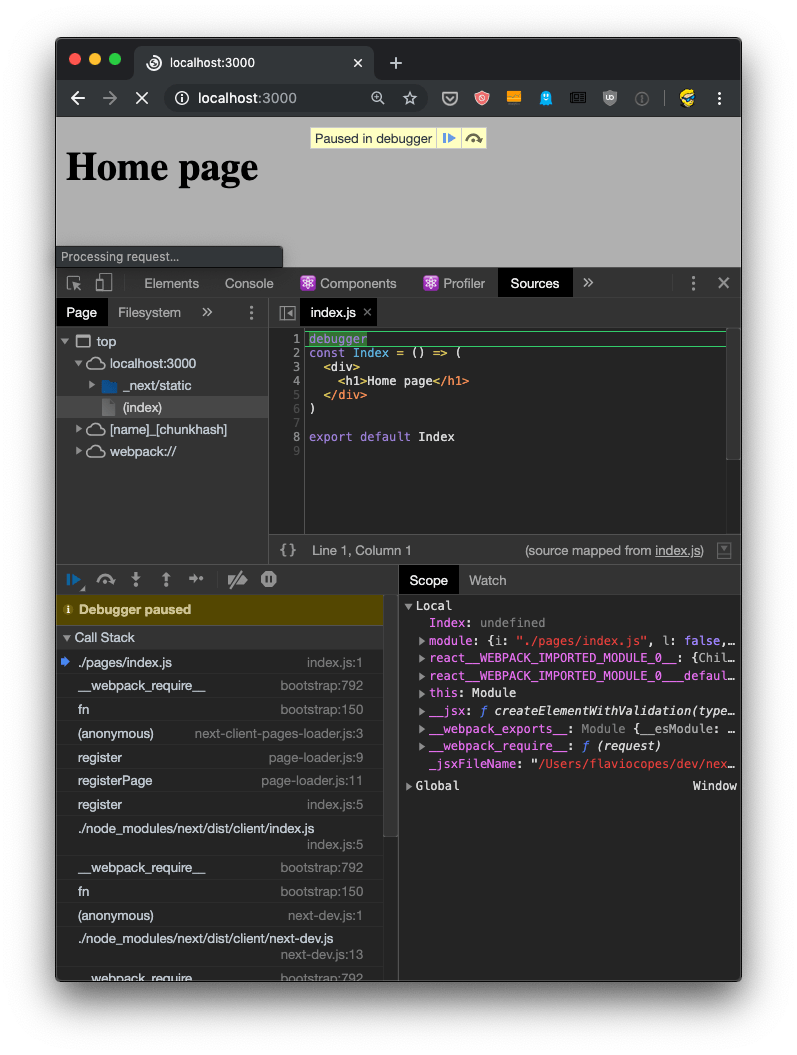Open the Watch tab

point(487,580)
